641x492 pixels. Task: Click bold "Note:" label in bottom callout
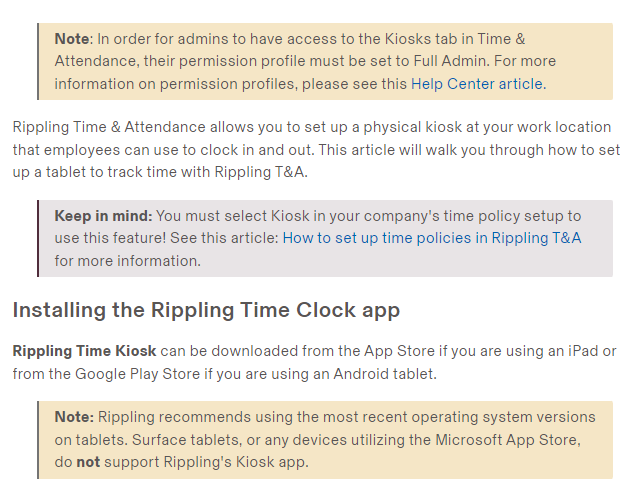(x=74, y=416)
